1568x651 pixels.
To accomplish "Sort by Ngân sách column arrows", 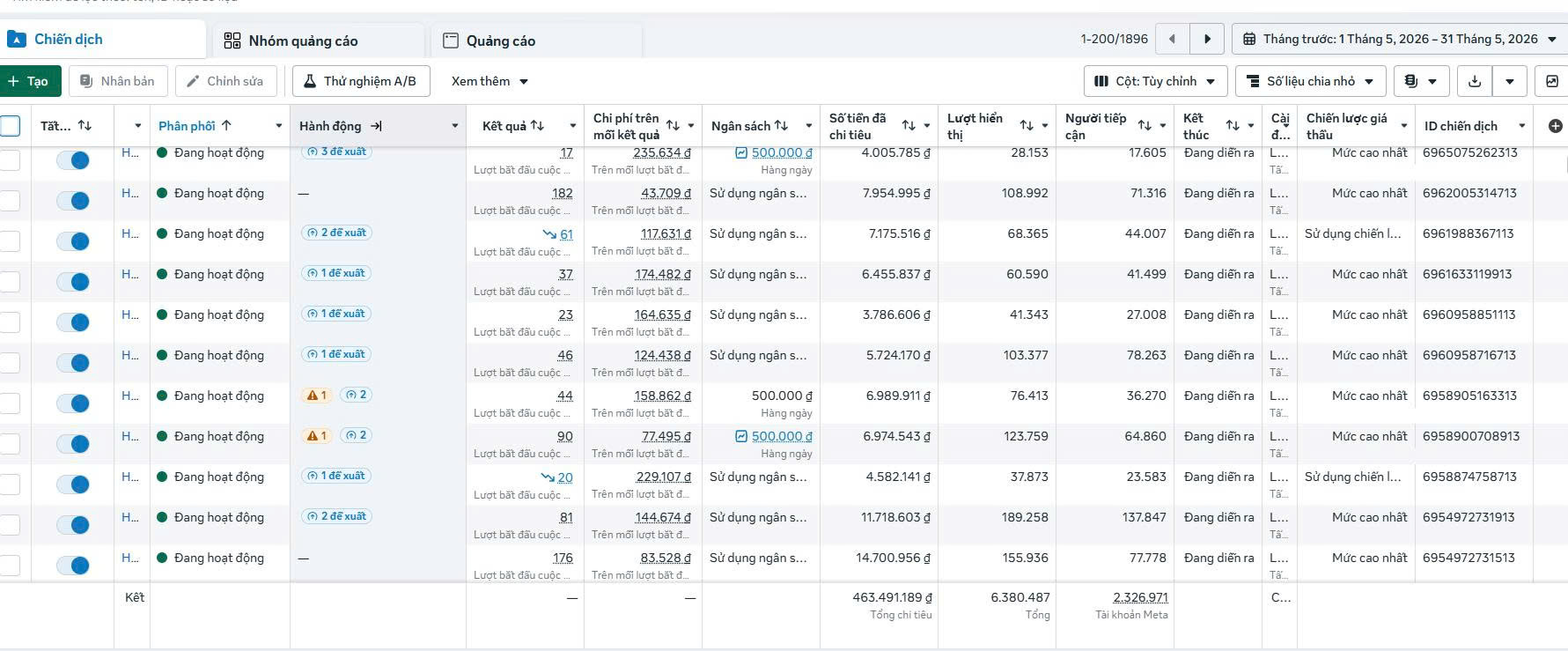I will click(x=781, y=126).
